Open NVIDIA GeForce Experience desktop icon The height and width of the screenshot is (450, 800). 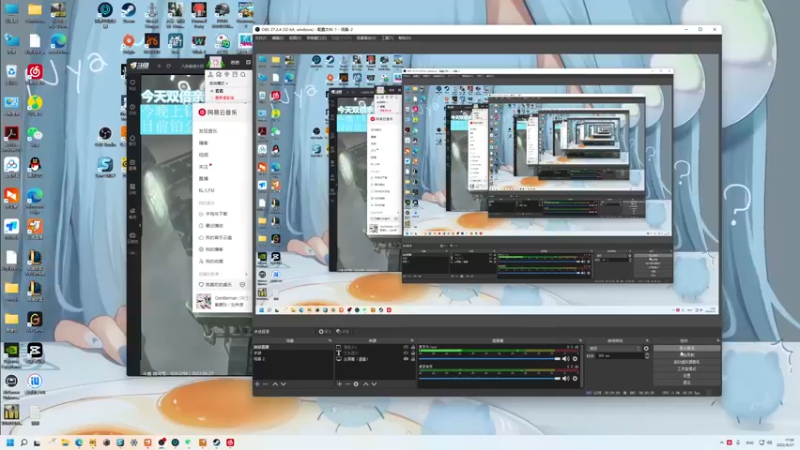[x=11, y=353]
